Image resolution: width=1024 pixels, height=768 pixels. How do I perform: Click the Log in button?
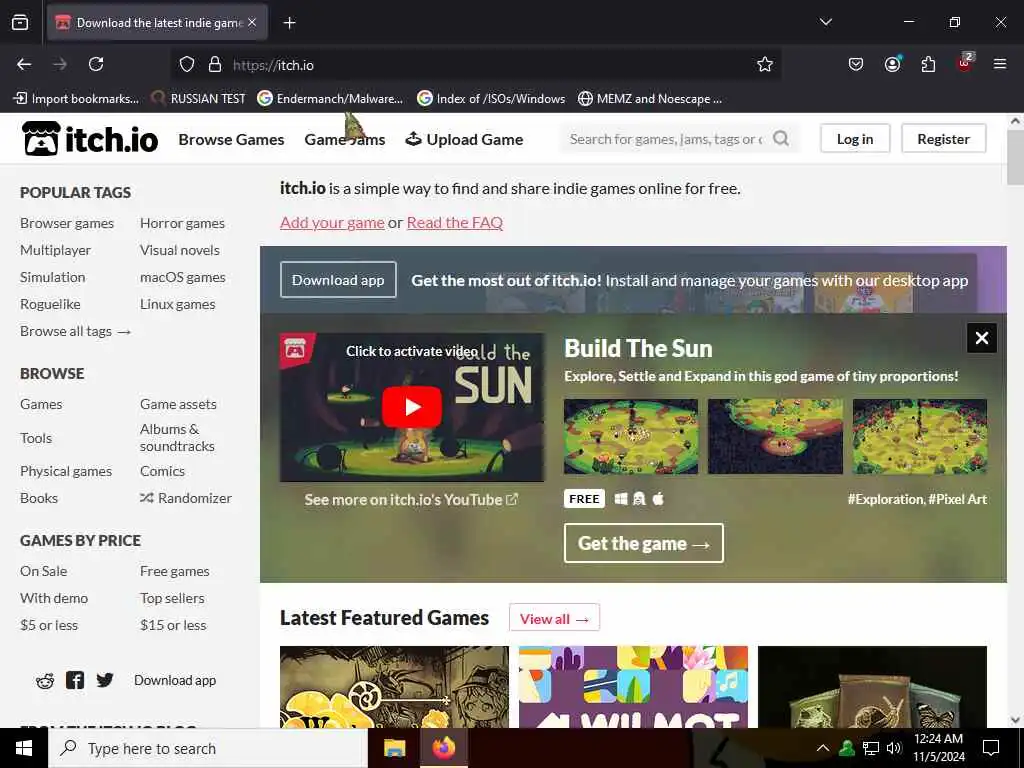coord(855,138)
